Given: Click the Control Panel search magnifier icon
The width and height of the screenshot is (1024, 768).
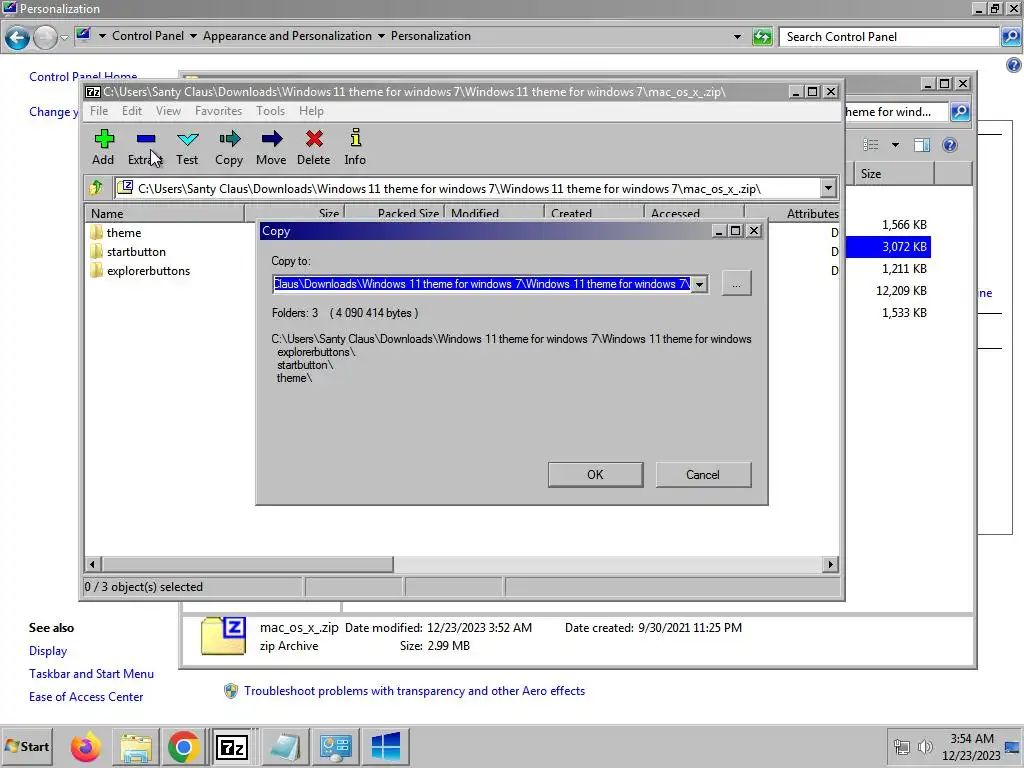Looking at the screenshot, I should click(x=1010, y=37).
